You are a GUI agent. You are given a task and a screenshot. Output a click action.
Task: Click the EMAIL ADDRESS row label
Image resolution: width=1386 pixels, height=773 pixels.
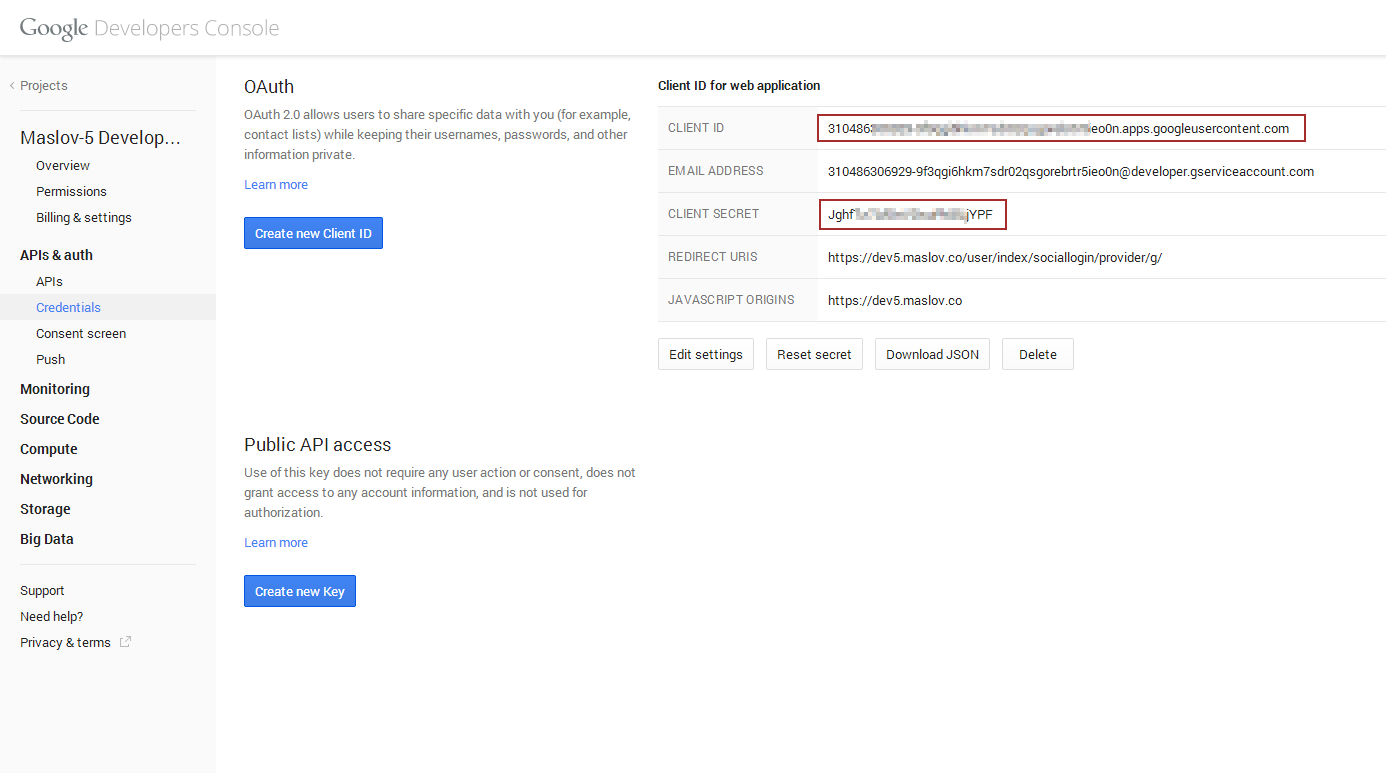click(716, 171)
